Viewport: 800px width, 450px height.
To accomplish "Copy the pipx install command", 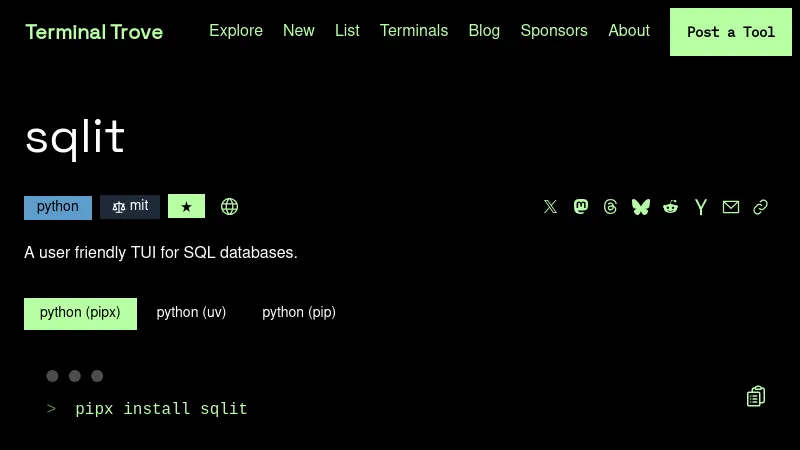I will pyautogui.click(x=756, y=397).
